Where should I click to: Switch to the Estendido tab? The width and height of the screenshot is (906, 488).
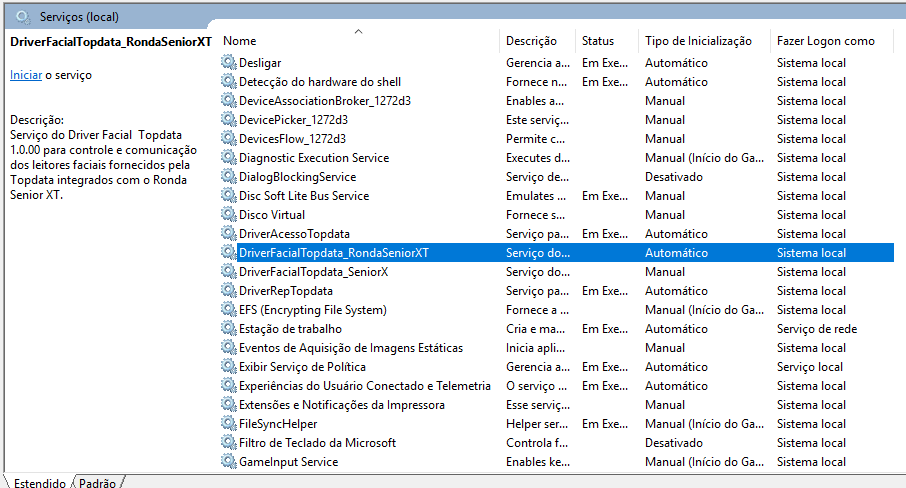click(40, 482)
